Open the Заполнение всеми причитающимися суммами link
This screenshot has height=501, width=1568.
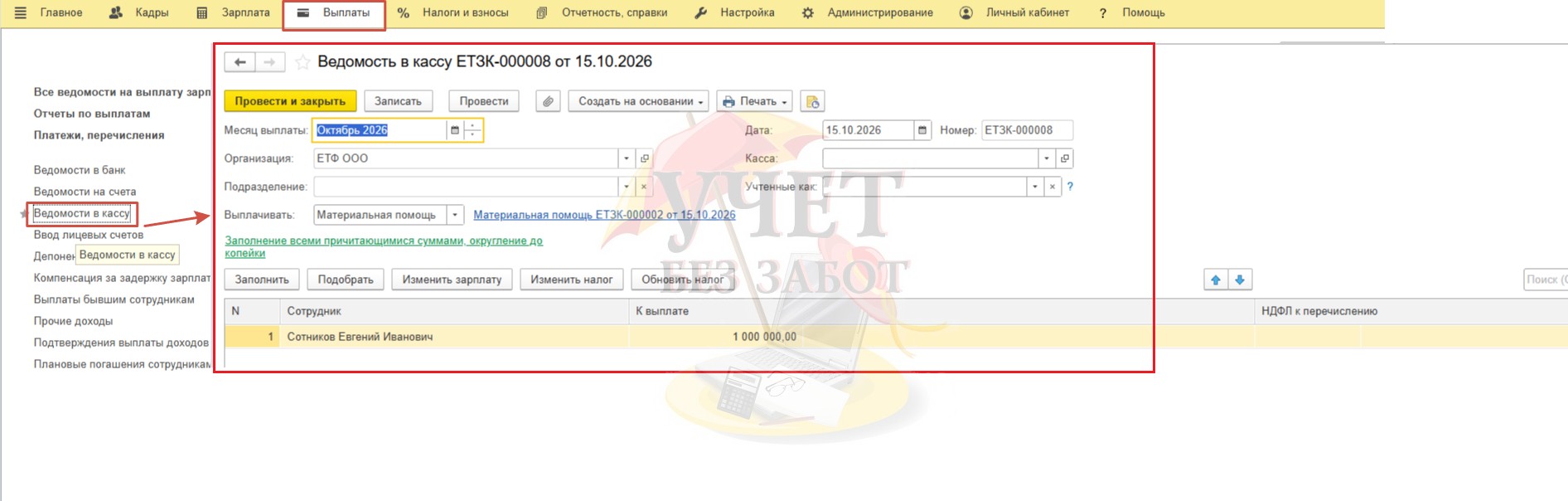[384, 246]
